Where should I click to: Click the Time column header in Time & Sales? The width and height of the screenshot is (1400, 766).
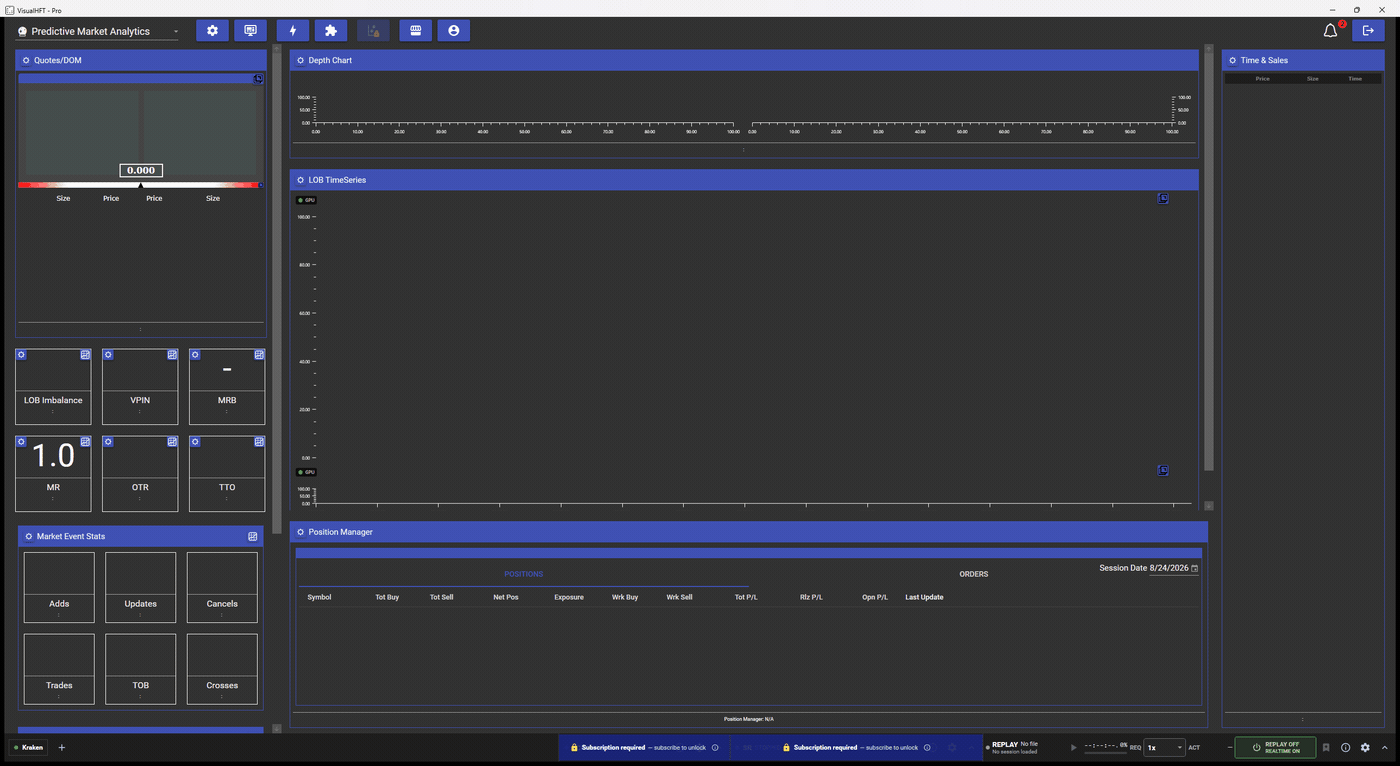[1355, 78]
